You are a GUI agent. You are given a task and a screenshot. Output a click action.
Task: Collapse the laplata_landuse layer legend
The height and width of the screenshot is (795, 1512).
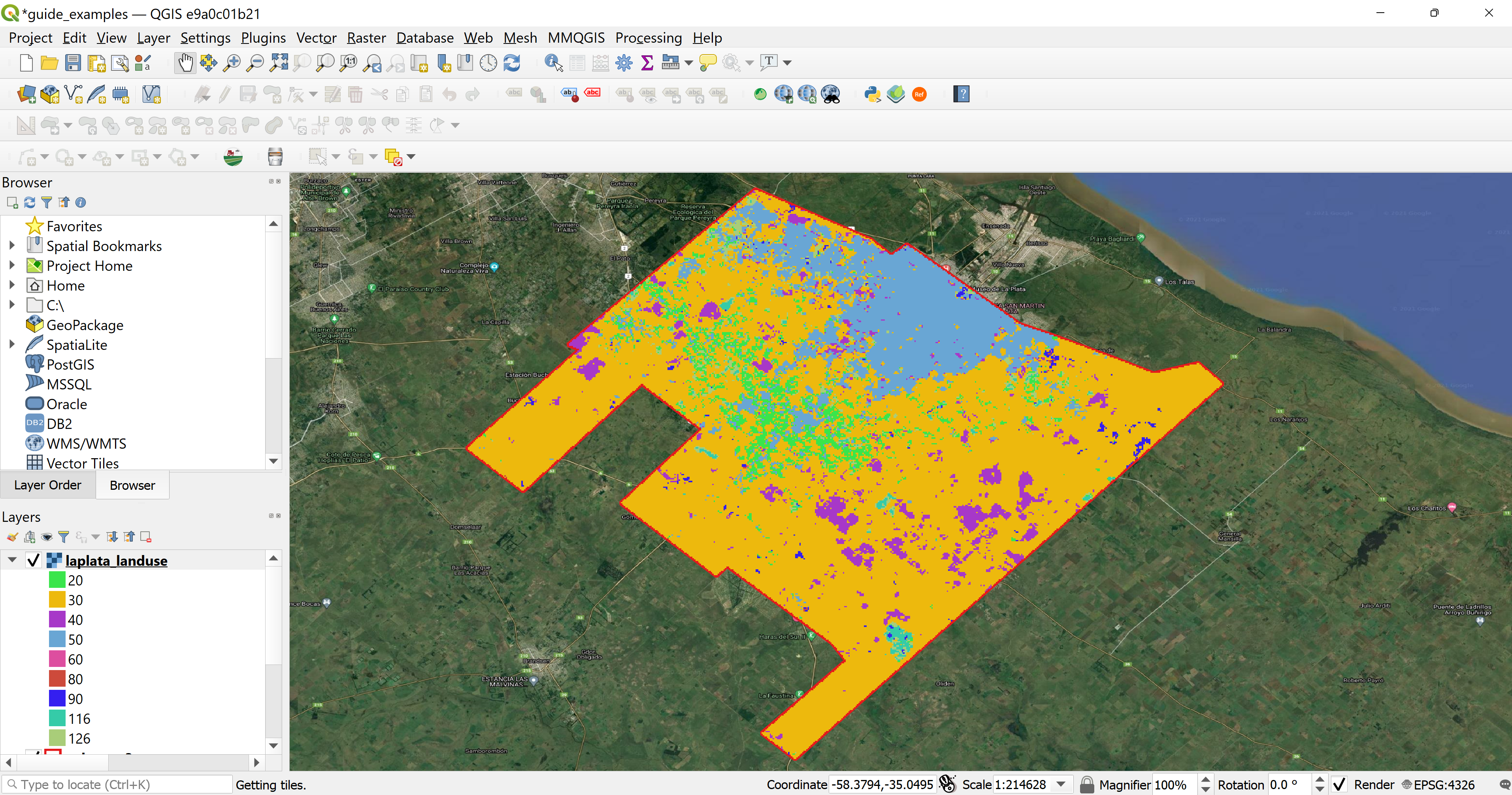point(12,560)
